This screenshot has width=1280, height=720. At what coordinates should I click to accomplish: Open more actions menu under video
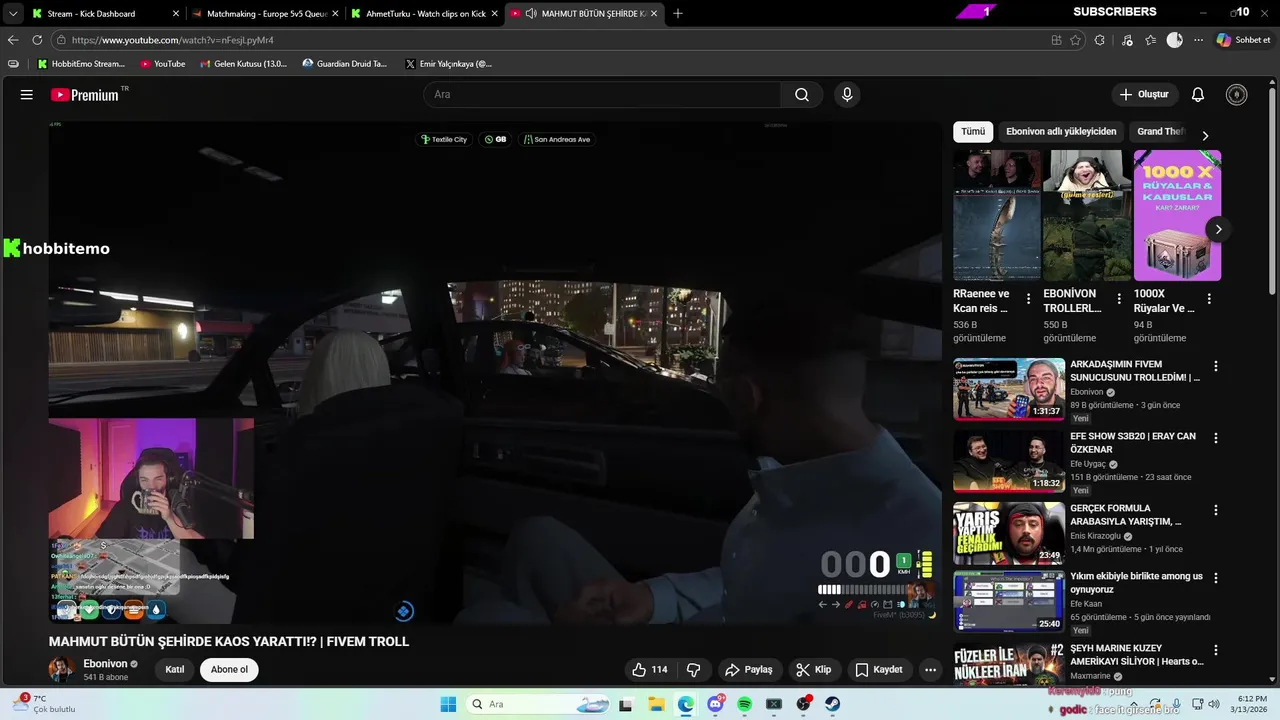pyautogui.click(x=930, y=670)
